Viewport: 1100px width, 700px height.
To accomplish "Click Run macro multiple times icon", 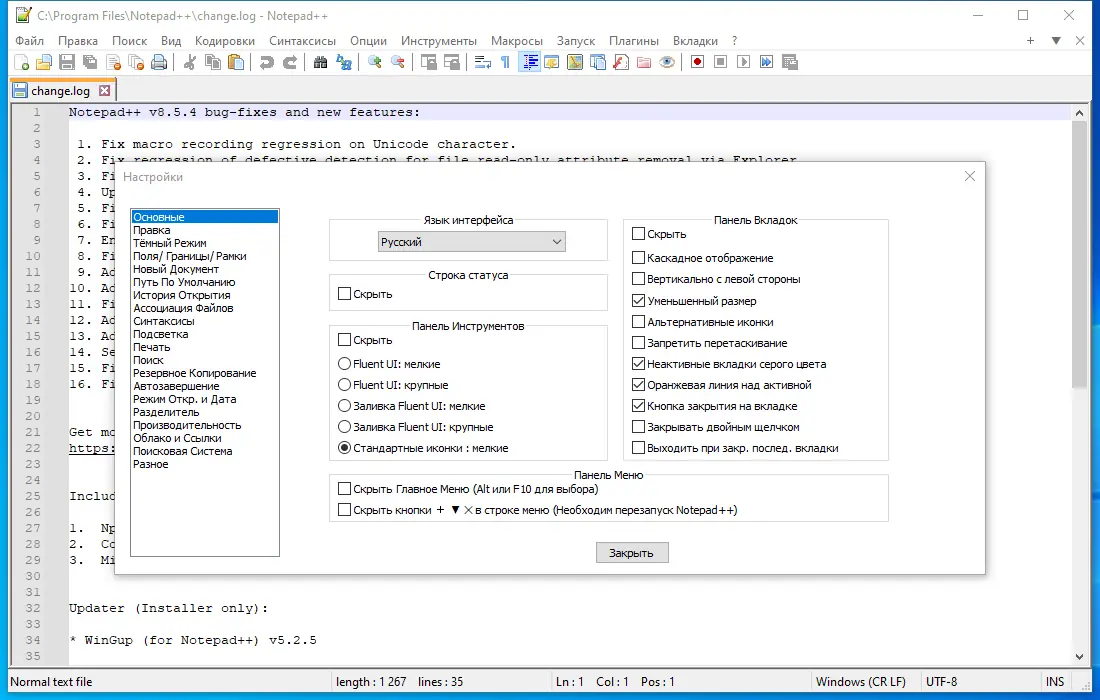I will click(x=767, y=62).
